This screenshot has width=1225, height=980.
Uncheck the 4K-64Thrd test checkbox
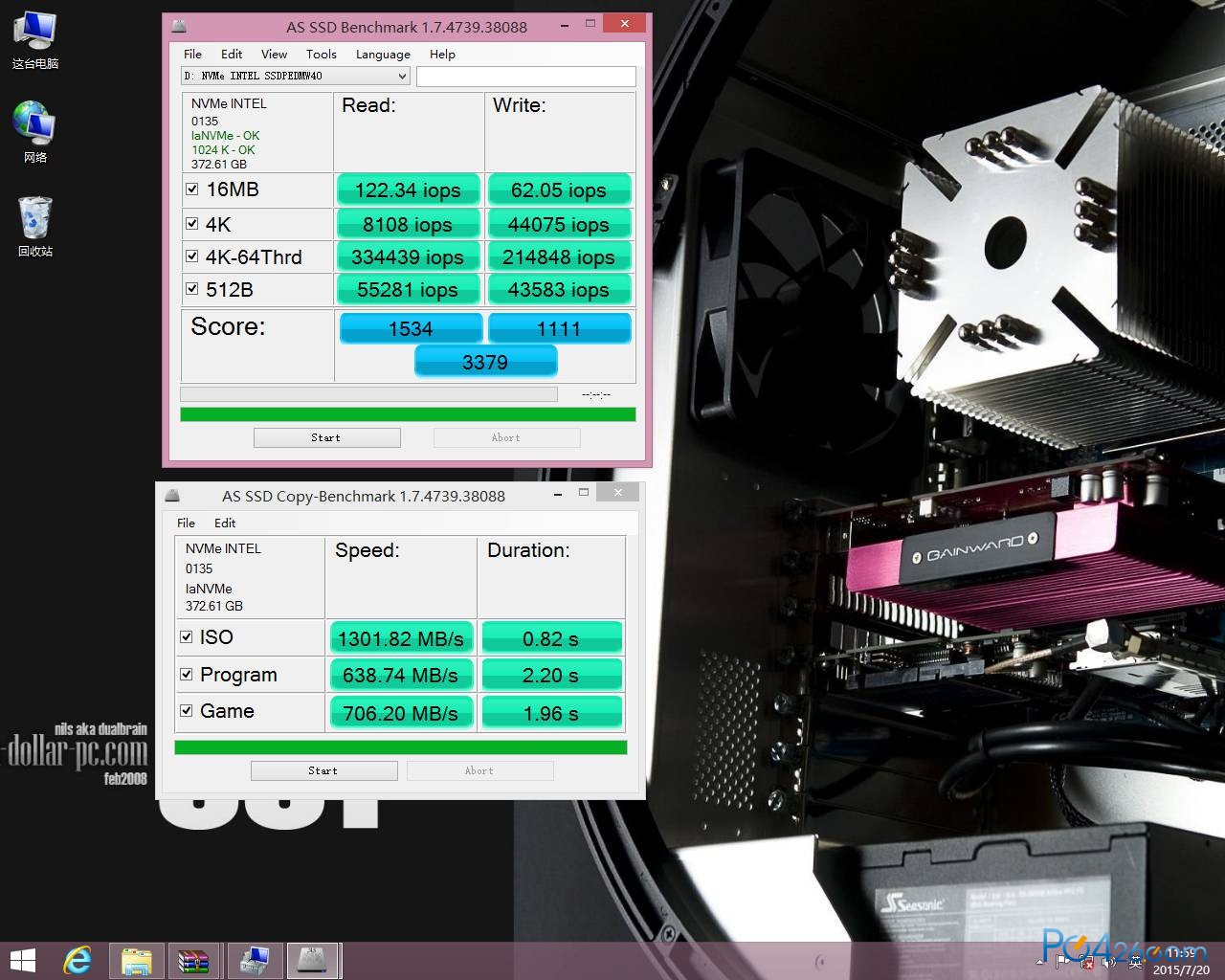click(192, 256)
